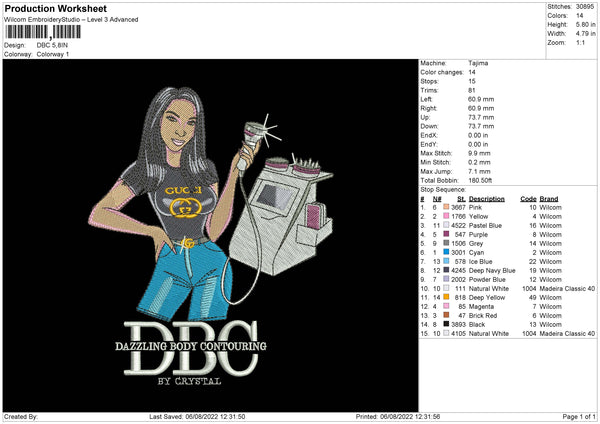Viewport: 600px width, 424px height.
Task: Click the Stop Sequence heading
Action: [x=443, y=190]
